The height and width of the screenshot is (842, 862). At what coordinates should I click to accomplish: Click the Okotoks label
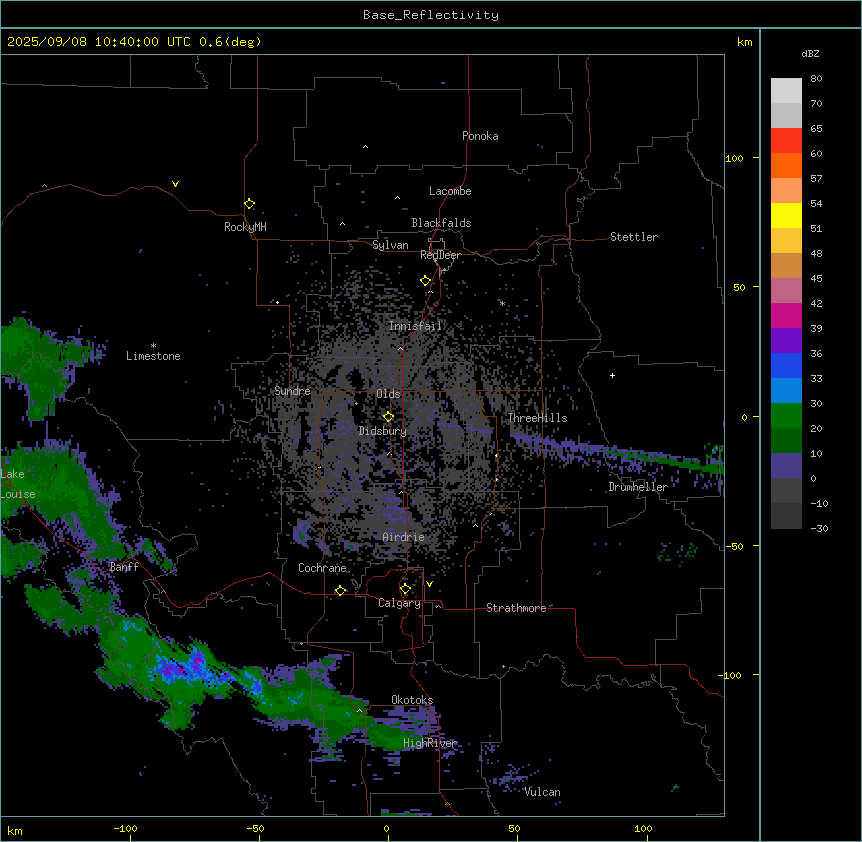click(412, 700)
